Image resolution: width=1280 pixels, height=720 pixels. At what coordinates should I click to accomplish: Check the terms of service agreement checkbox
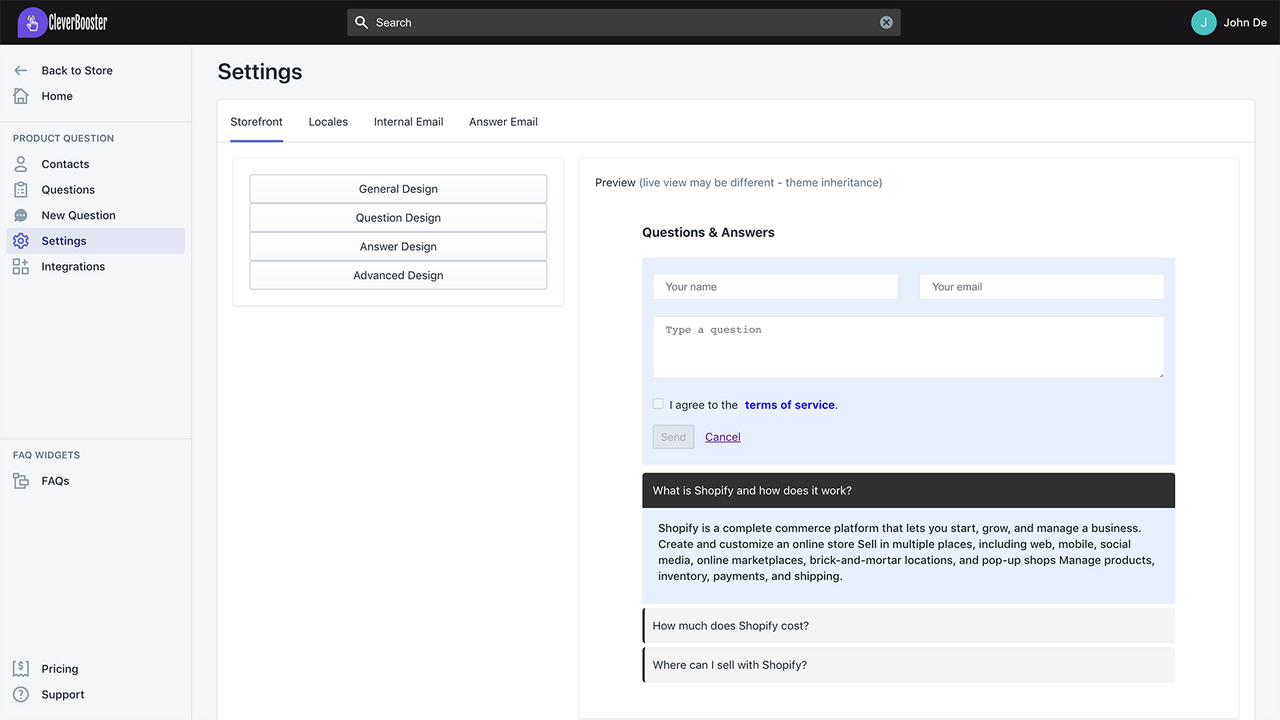click(658, 403)
